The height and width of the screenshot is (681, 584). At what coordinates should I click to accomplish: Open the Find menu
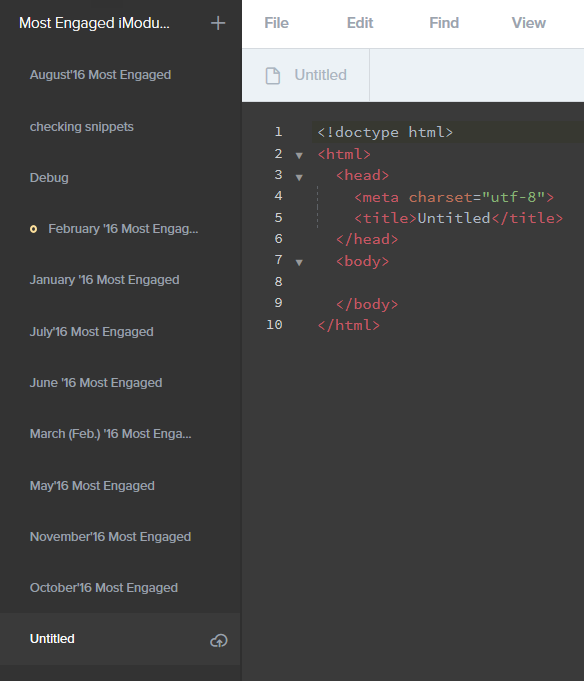coord(444,23)
